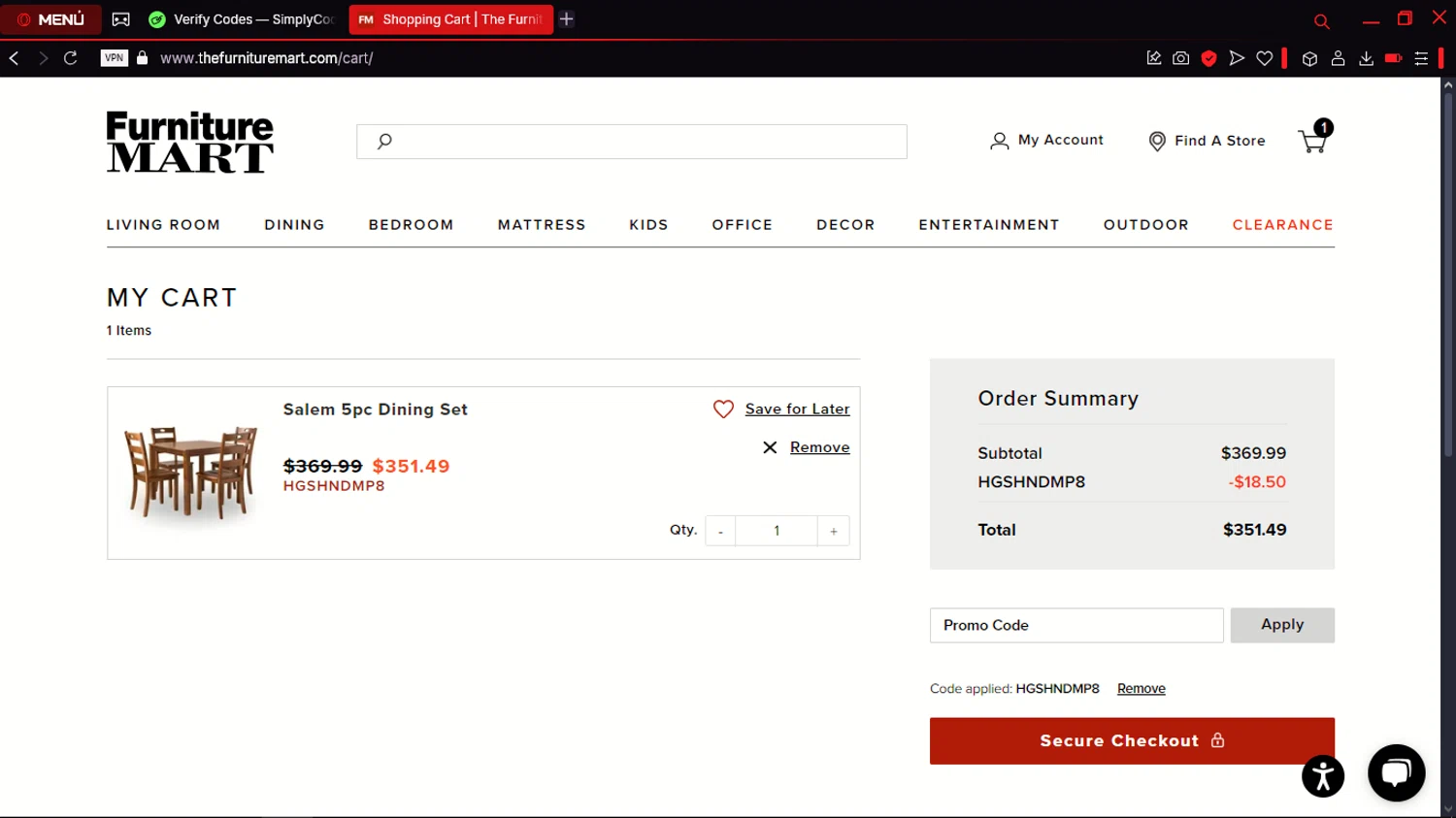This screenshot has width=1456, height=818.
Task: Click the padlock site security icon
Action: 143,58
